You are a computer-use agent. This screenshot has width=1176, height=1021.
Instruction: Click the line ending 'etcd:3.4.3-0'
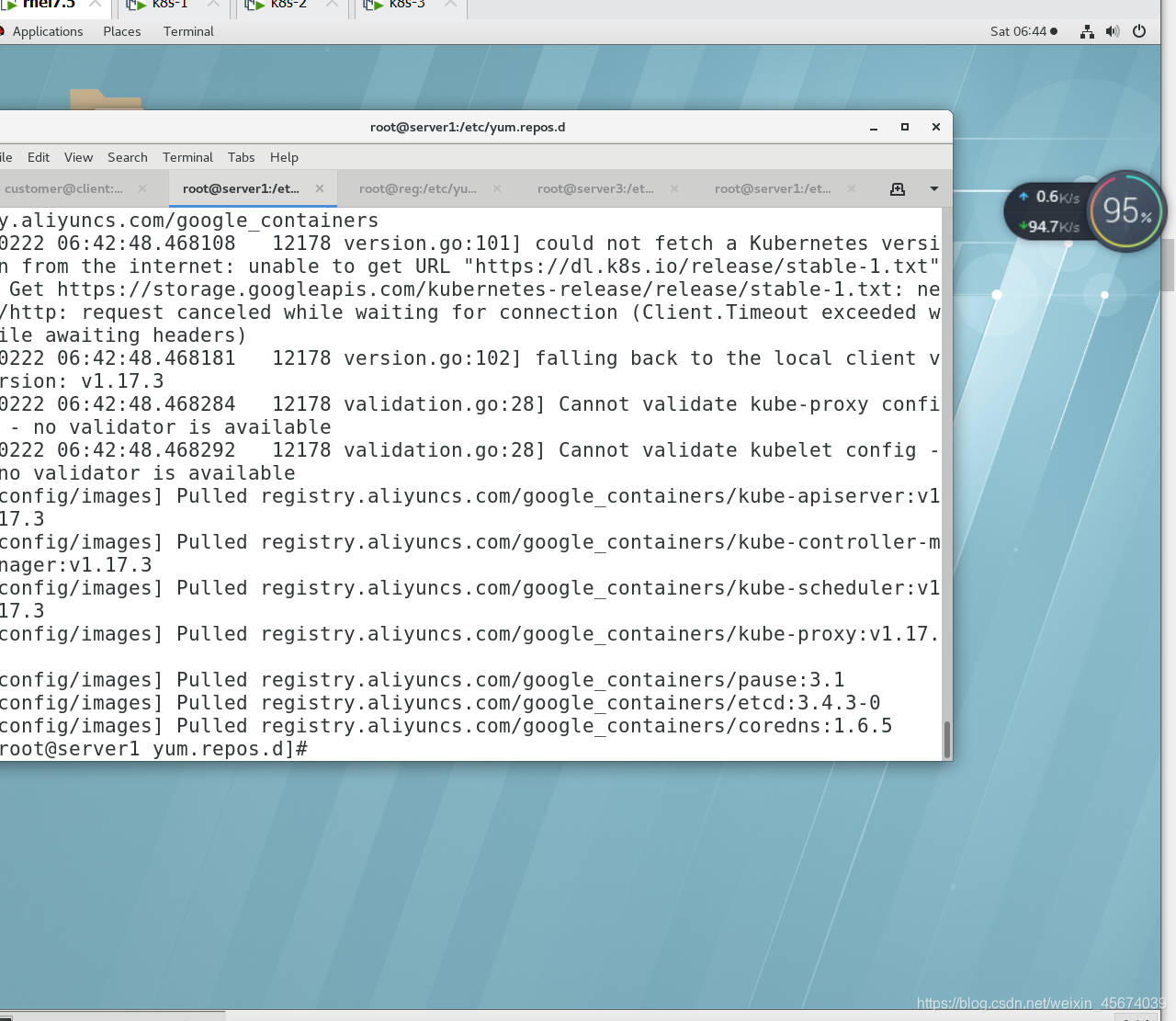(440, 703)
